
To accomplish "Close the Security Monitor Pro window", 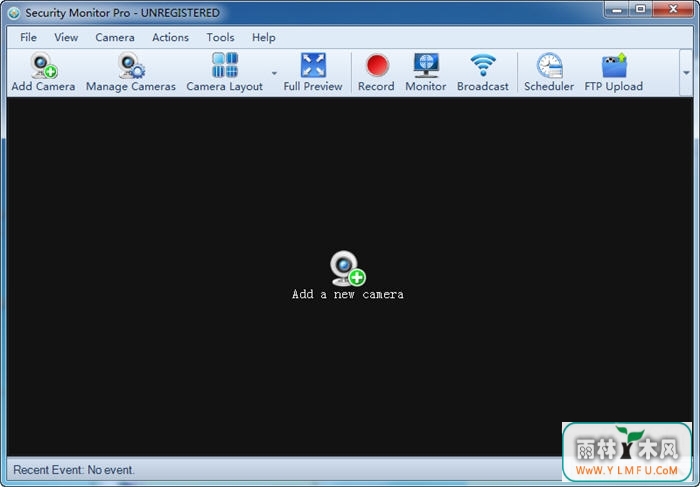I will click(x=673, y=9).
